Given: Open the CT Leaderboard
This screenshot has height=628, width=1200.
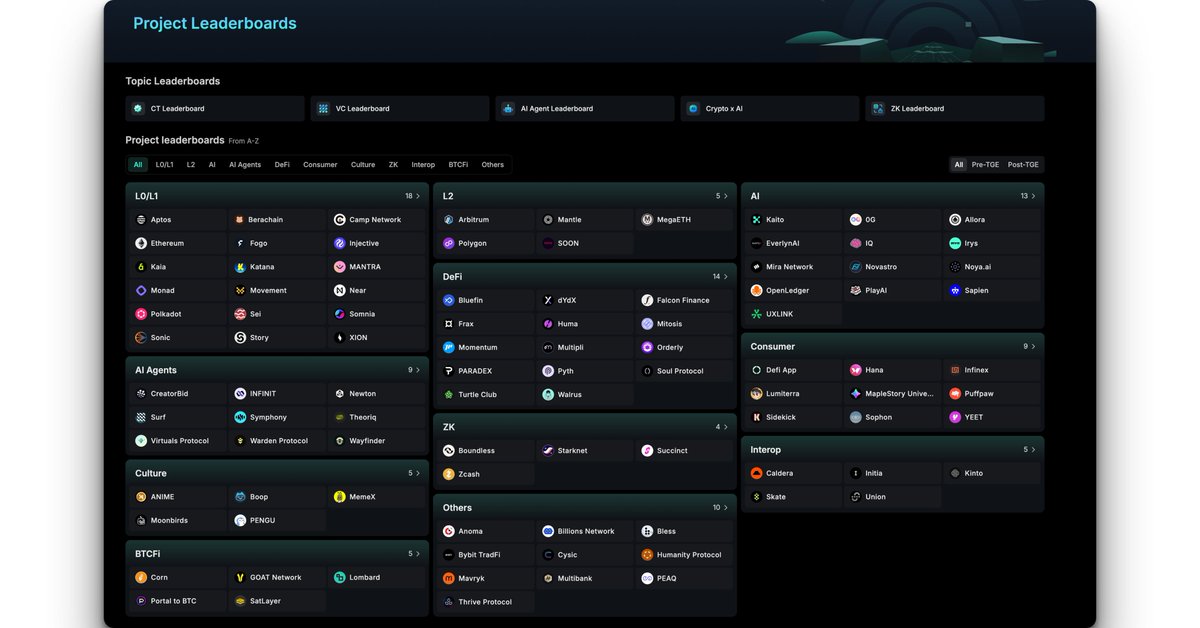Looking at the screenshot, I should (x=215, y=109).
